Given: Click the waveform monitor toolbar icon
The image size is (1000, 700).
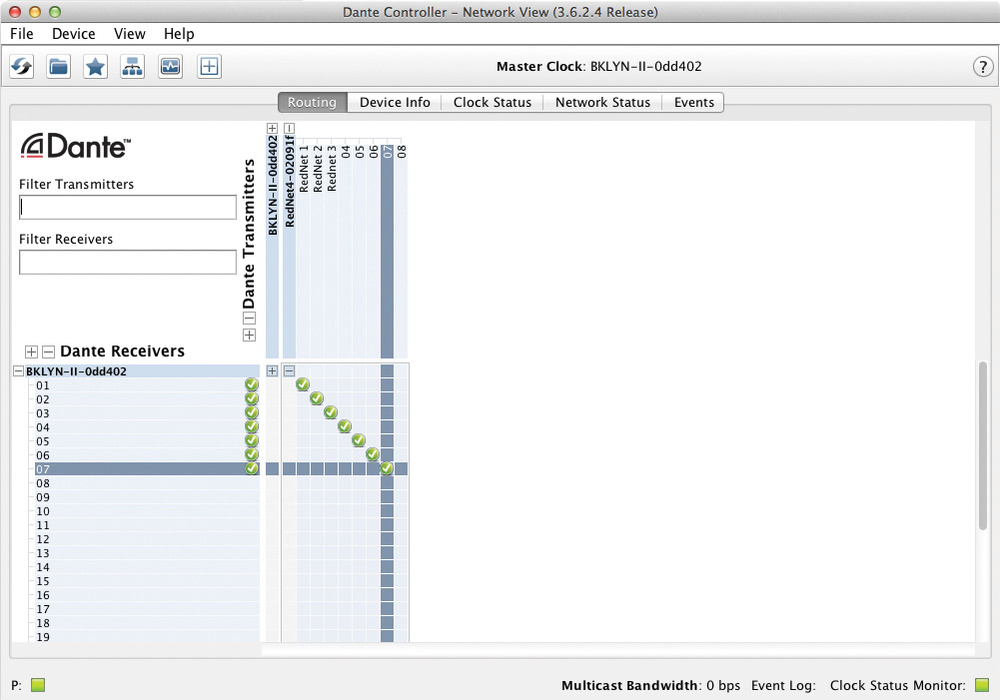Looking at the screenshot, I should click(170, 67).
